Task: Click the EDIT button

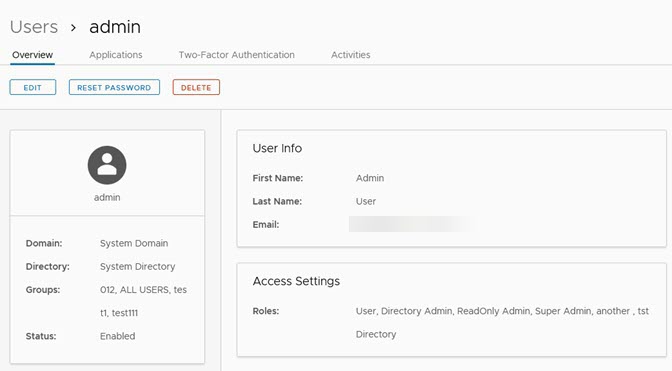Action: pos(33,87)
